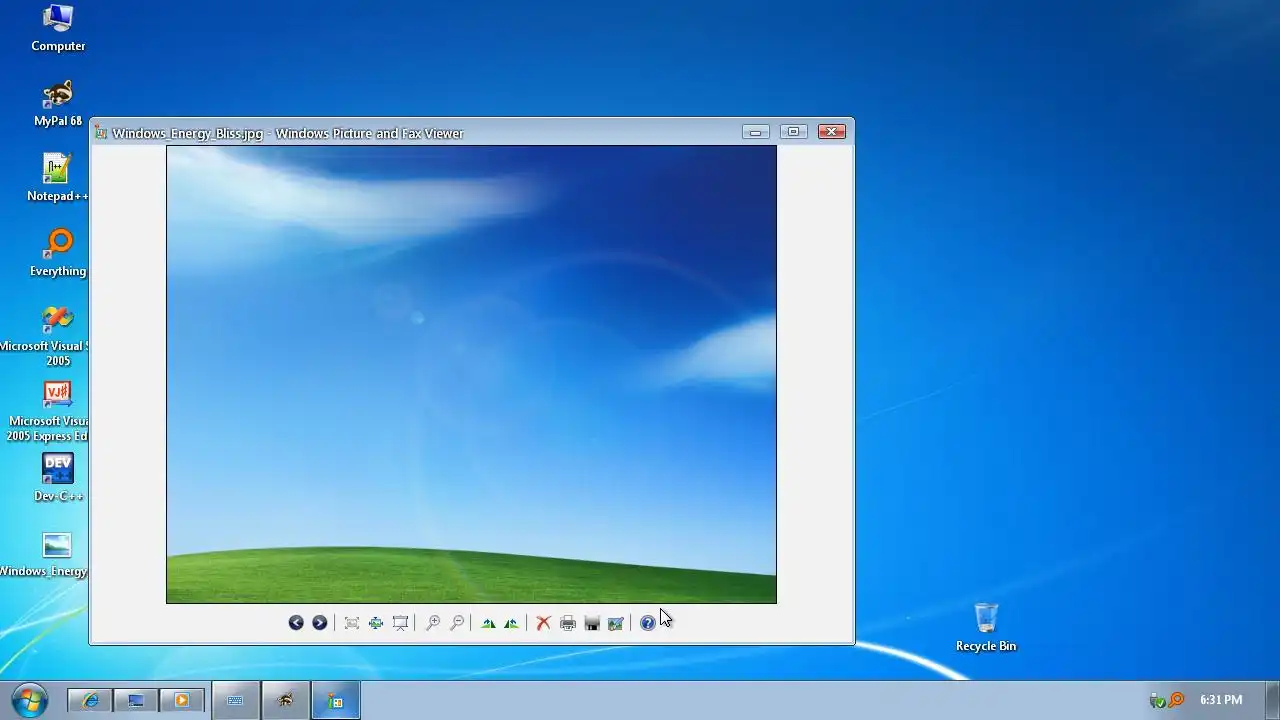Viewport: 1280px width, 720px height.
Task: Rotate the image counterclockwise
Action: (x=512, y=623)
